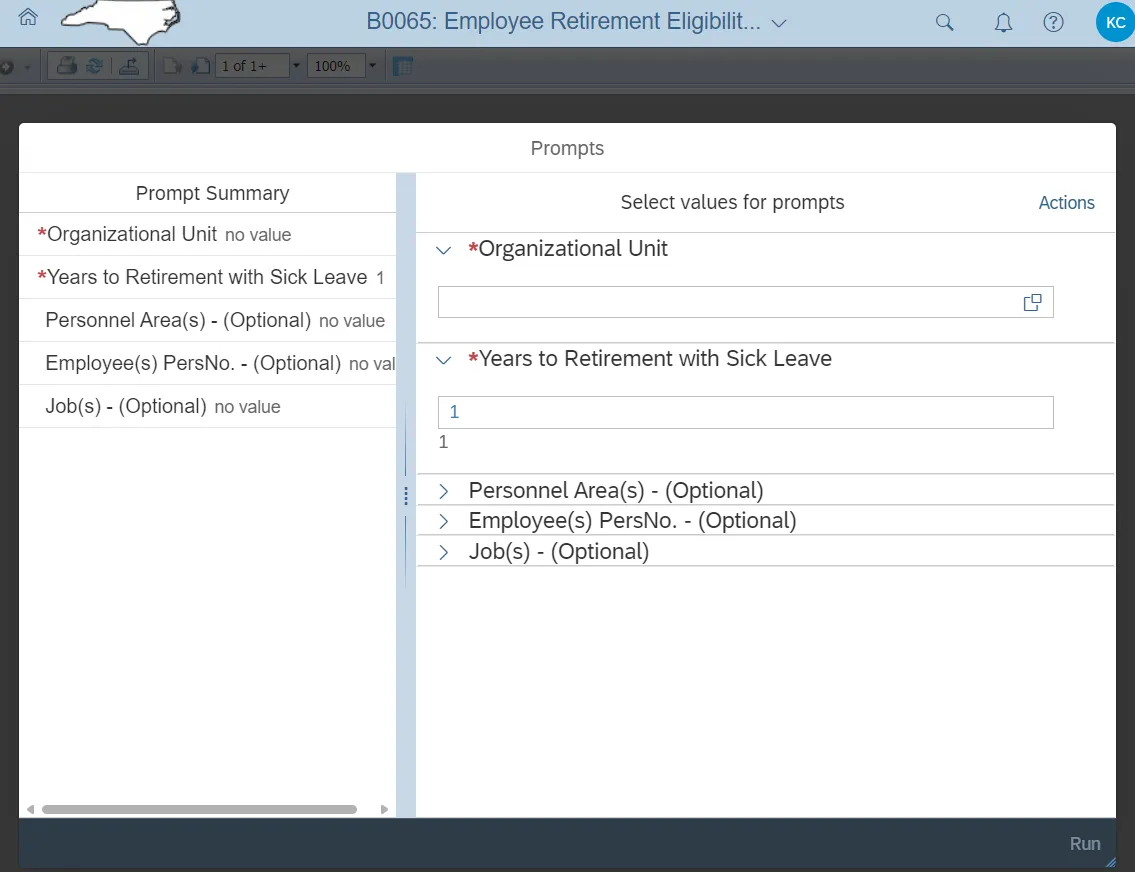Click the Organizational Unit input field
Screen dimensions: 1135x872
point(746,302)
